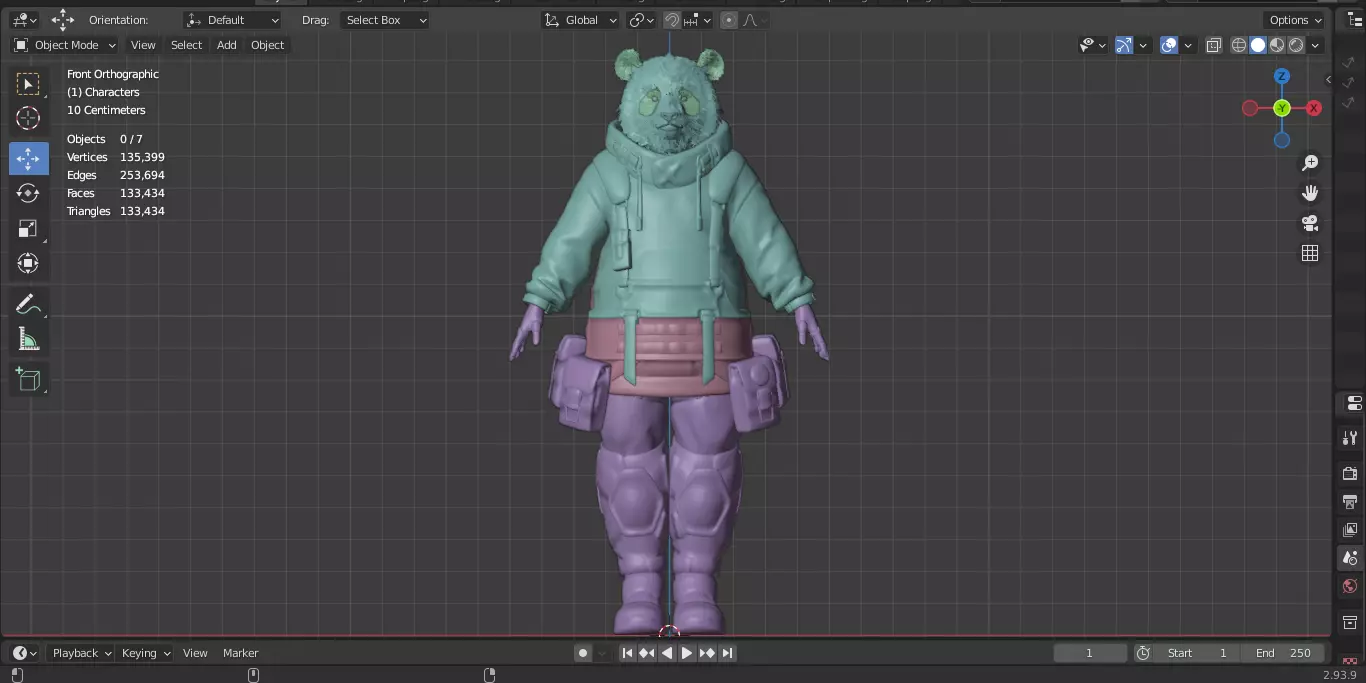The width and height of the screenshot is (1366, 683).
Task: Toggle X-ray mode
Action: [1214, 45]
